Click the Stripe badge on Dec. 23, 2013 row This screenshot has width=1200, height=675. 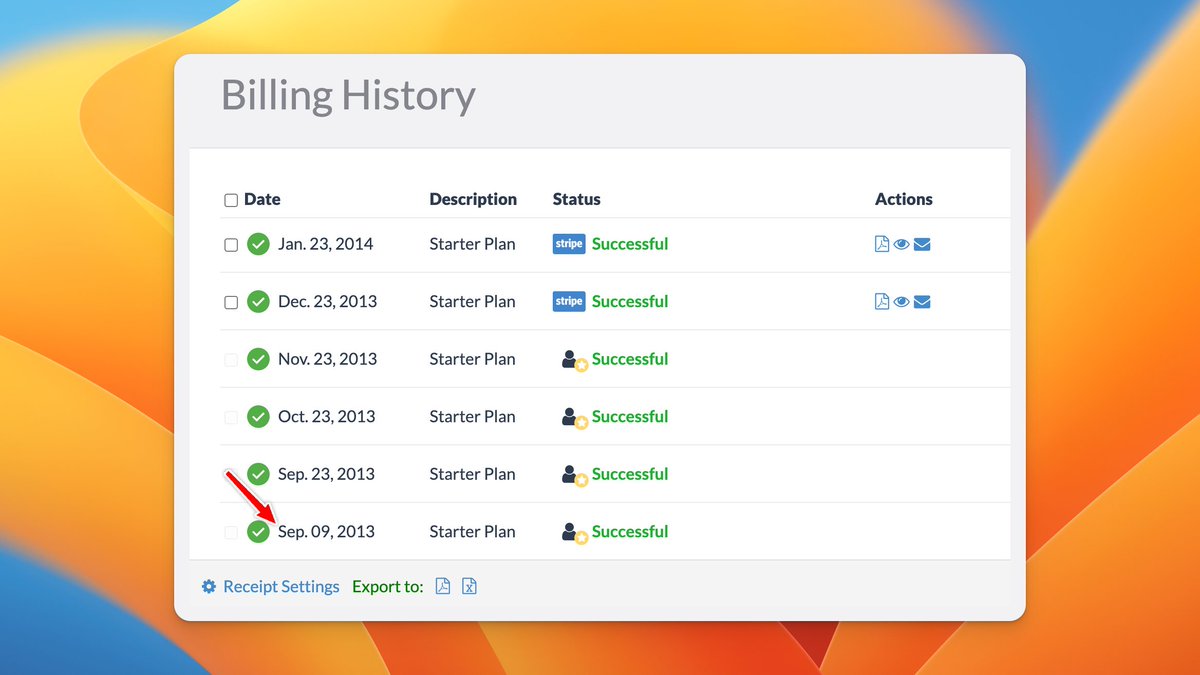click(x=568, y=302)
